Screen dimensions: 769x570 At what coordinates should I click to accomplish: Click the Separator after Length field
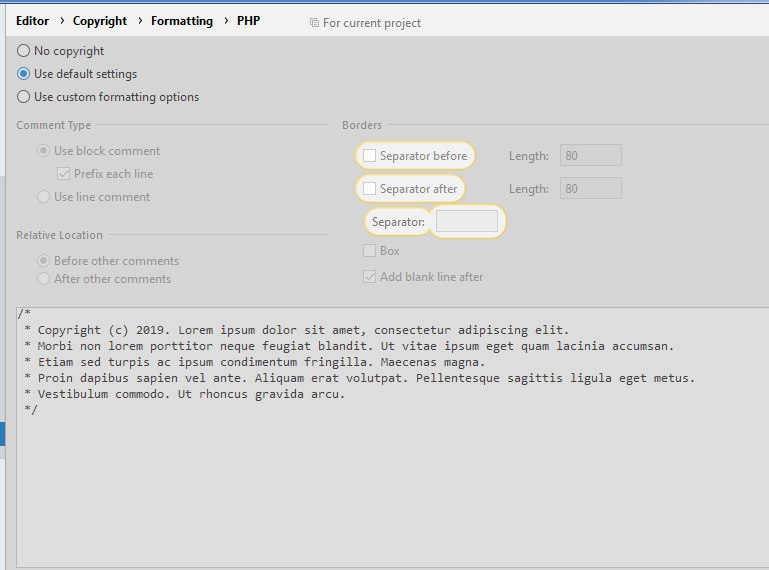tap(590, 188)
